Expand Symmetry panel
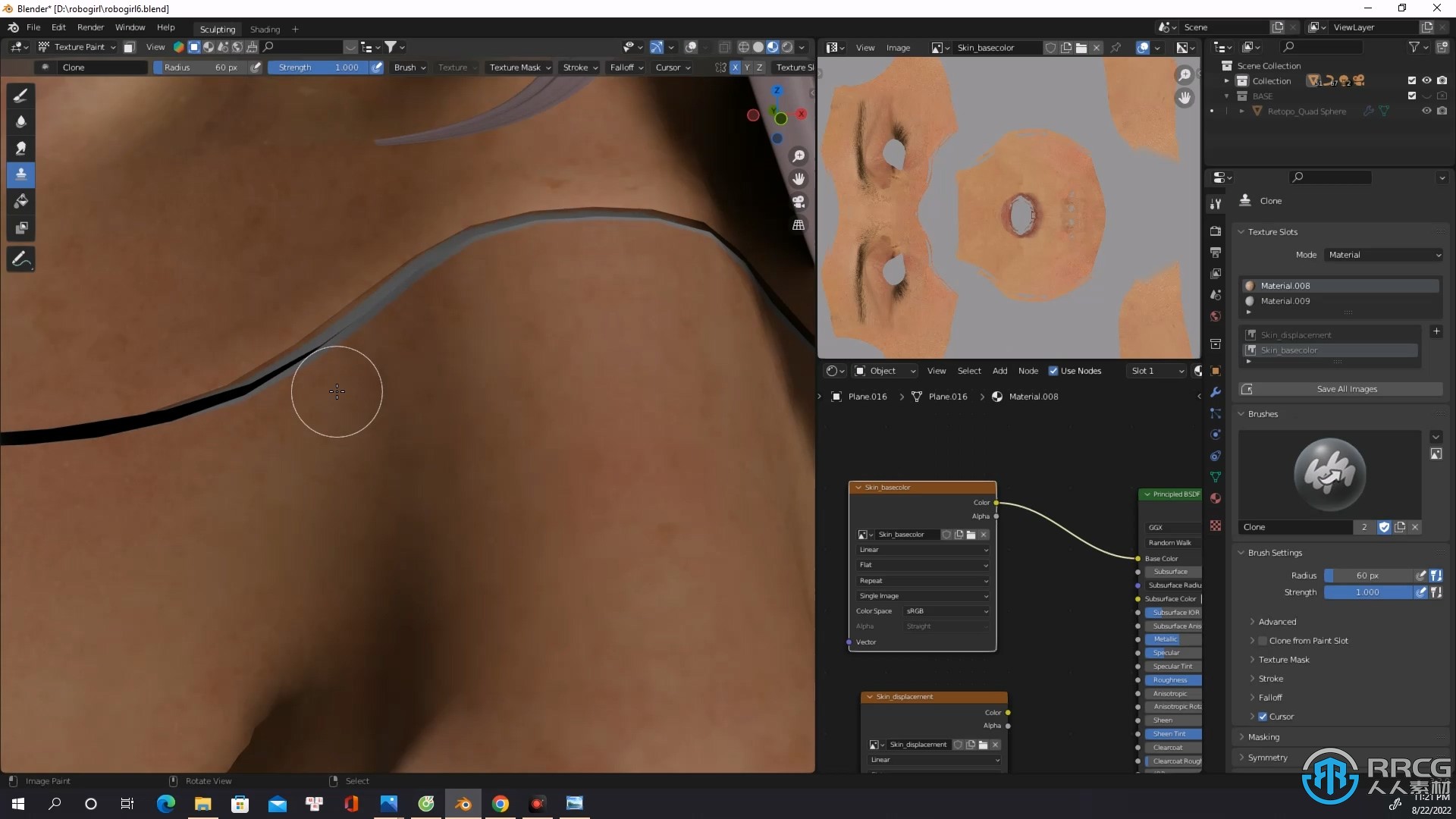Screen dimensions: 1456x819 1267,758
